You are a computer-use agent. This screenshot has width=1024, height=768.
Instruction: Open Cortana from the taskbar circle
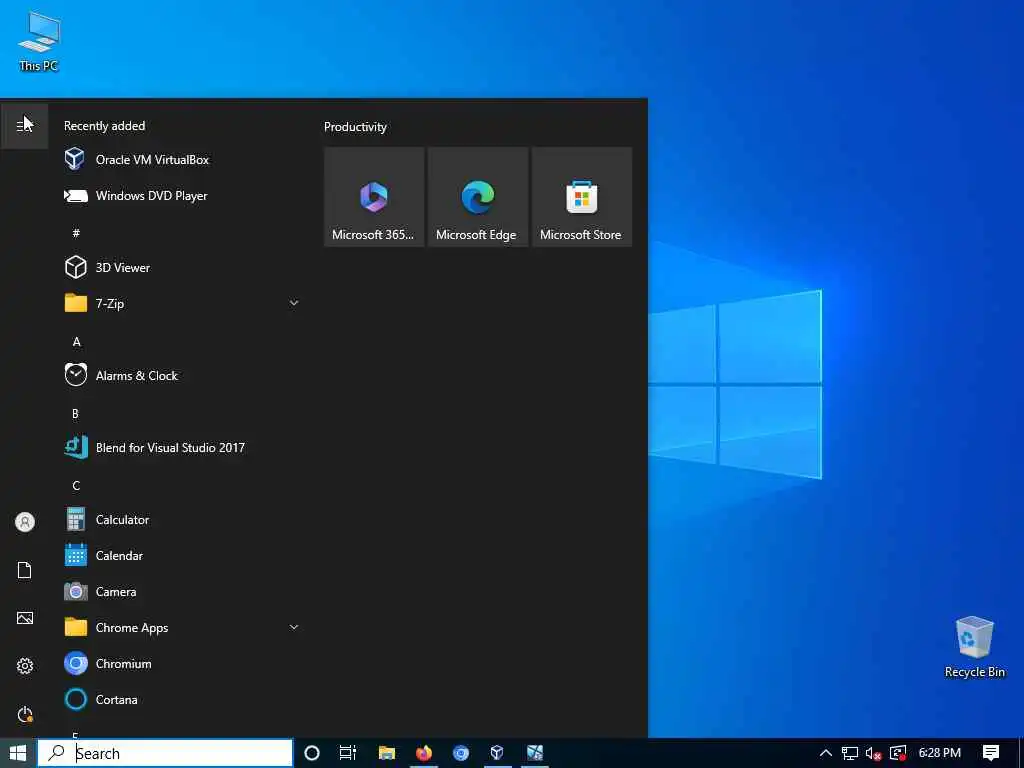coord(312,753)
